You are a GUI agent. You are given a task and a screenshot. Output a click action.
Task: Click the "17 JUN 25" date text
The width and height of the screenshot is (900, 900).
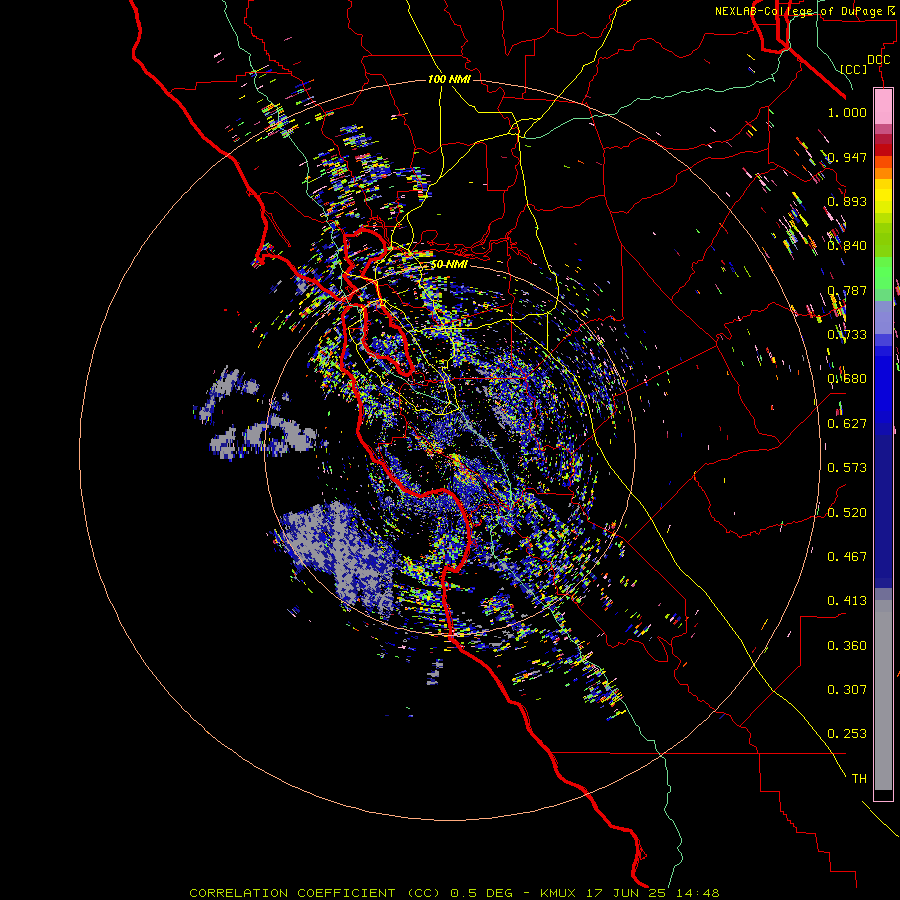pos(626,893)
